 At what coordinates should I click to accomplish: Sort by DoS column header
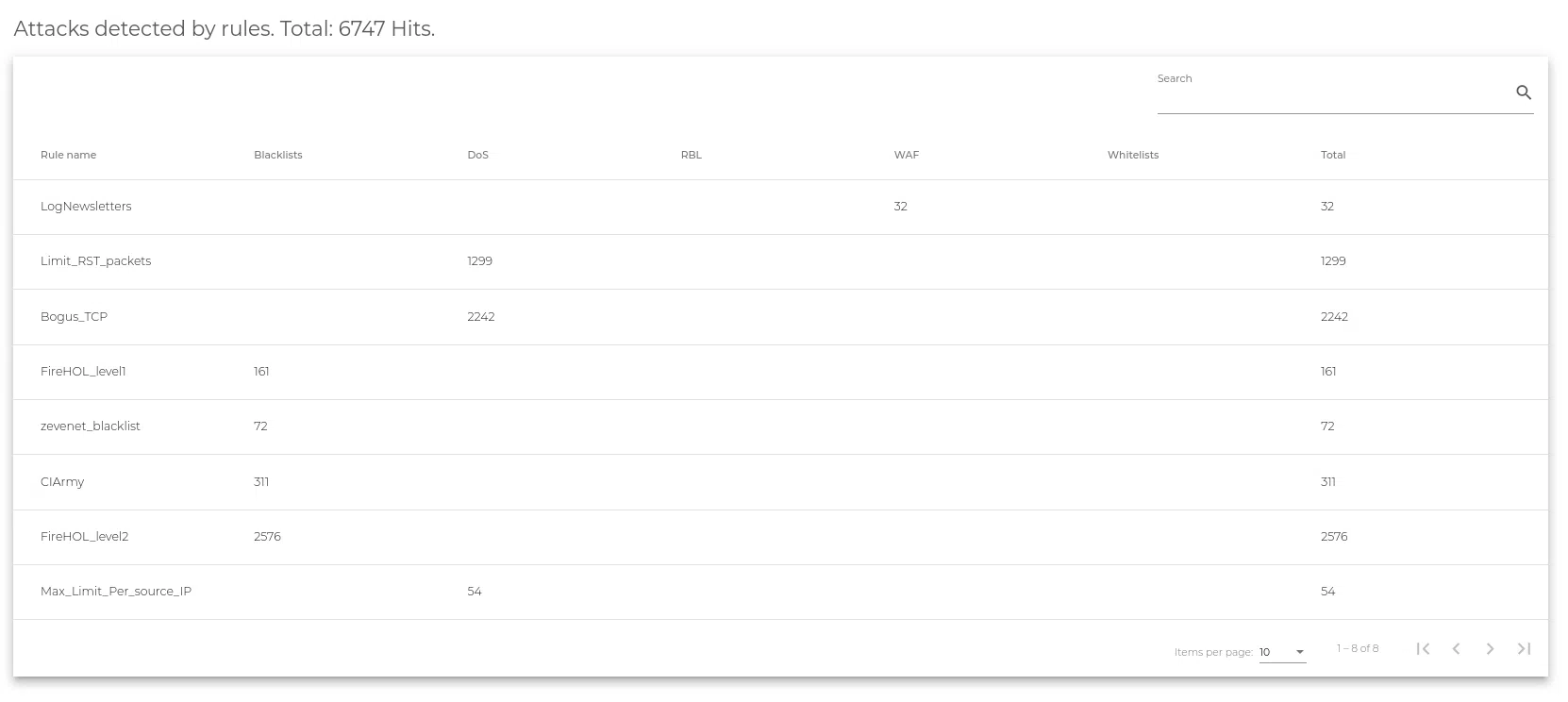477,155
